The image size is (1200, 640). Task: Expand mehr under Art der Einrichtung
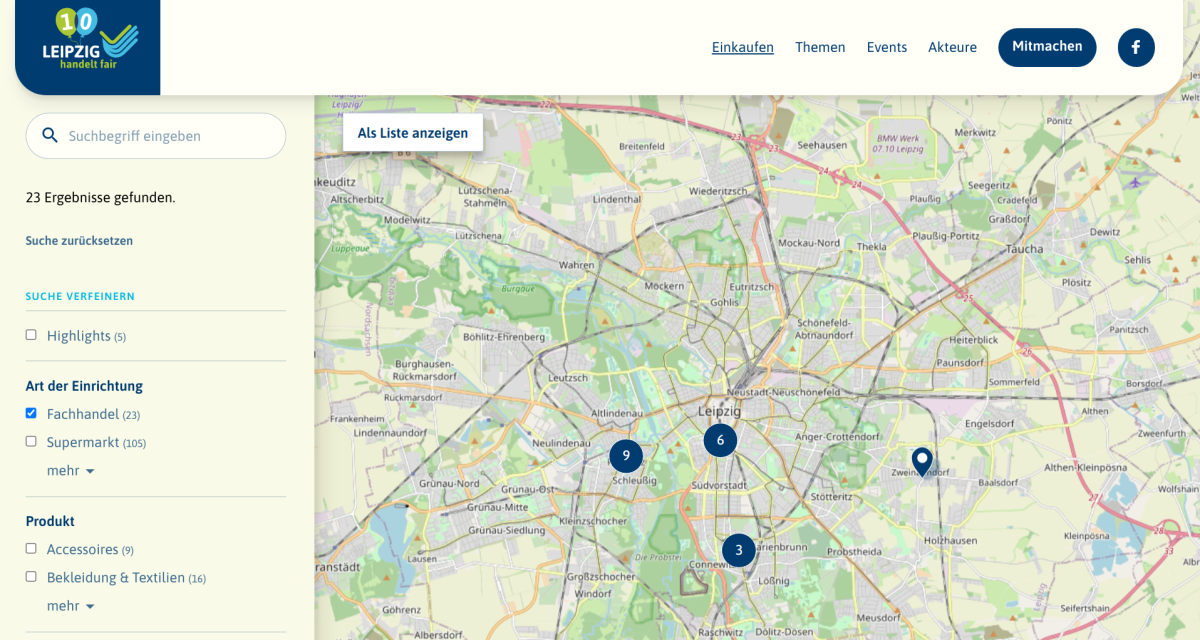(x=70, y=470)
